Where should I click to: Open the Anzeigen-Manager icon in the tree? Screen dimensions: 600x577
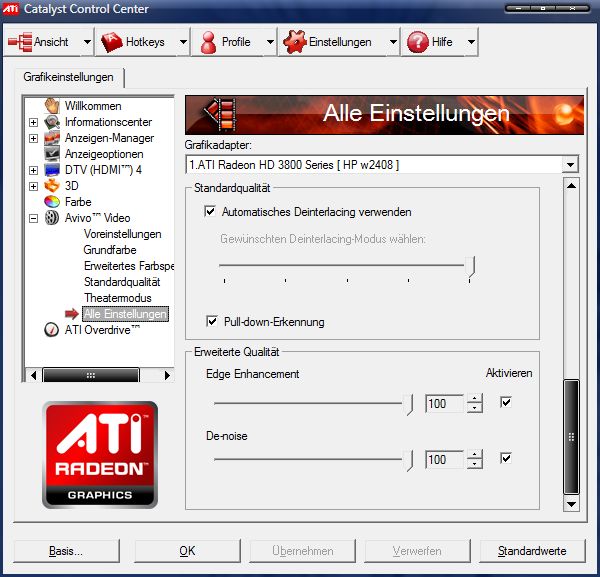pyautogui.click(x=52, y=138)
